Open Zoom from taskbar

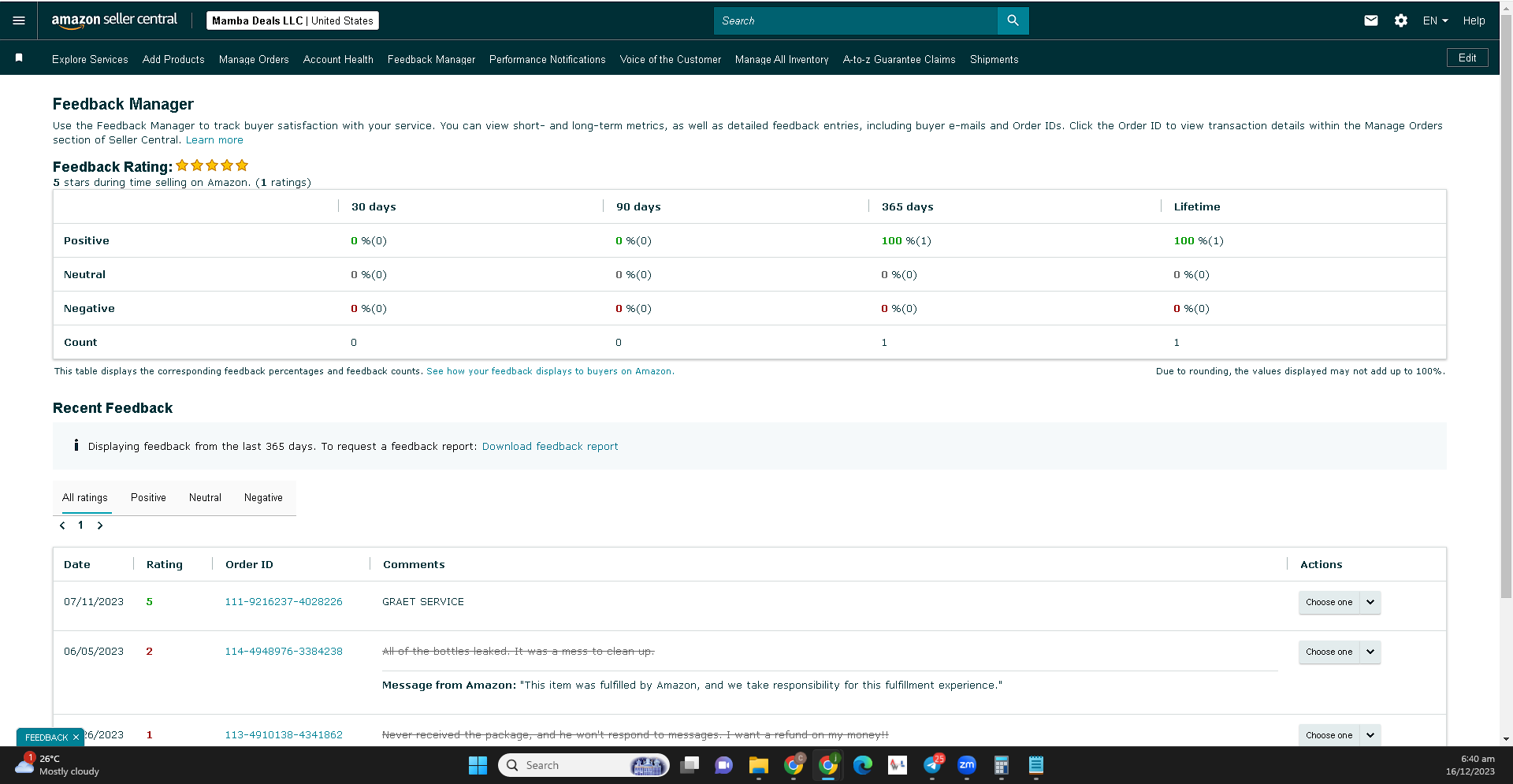tap(967, 765)
